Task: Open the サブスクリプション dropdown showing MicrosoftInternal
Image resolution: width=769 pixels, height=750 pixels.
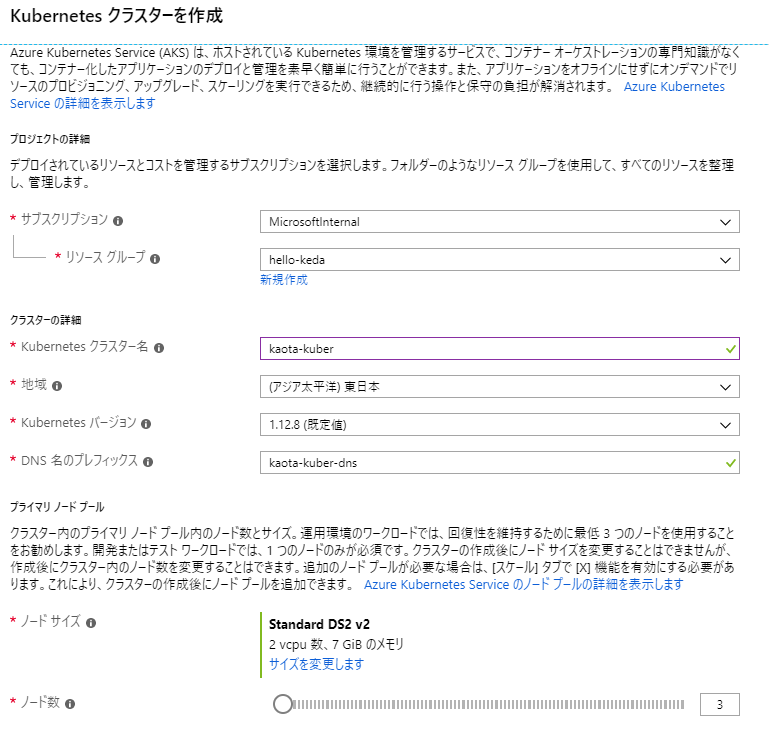Action: coord(500,222)
